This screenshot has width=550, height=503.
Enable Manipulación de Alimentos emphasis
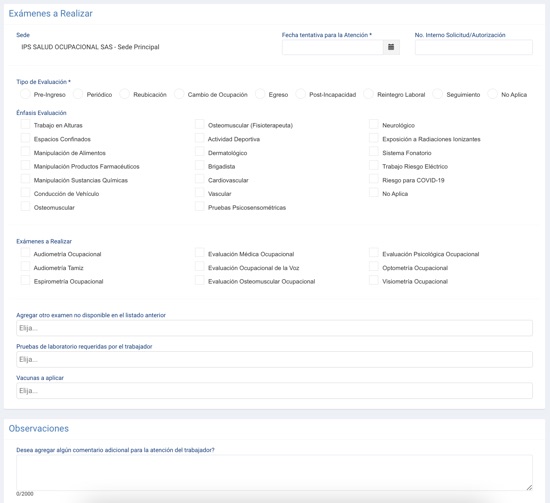click(x=25, y=152)
